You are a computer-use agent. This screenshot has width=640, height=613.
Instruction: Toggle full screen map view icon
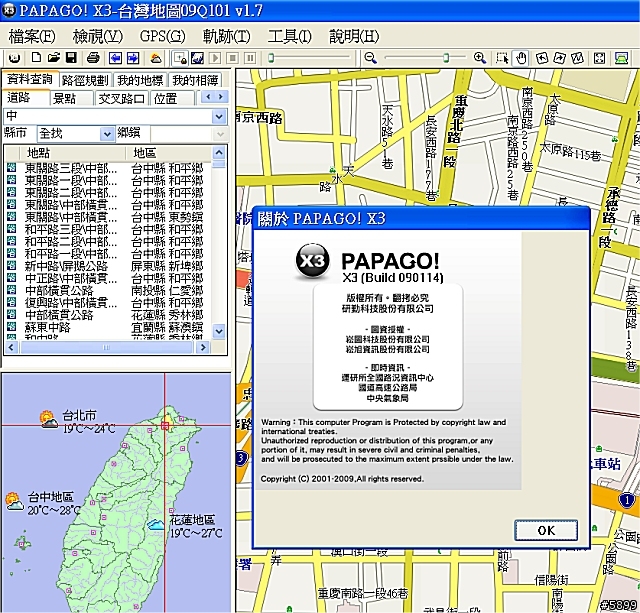(x=599, y=58)
